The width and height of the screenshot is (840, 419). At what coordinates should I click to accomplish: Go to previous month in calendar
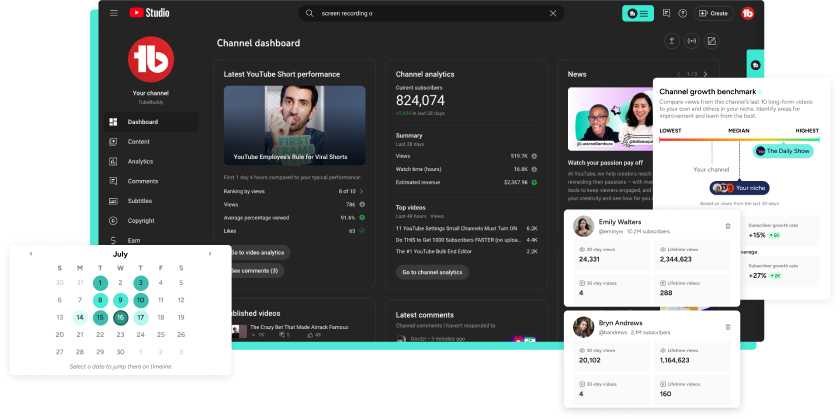pyautogui.click(x=31, y=254)
